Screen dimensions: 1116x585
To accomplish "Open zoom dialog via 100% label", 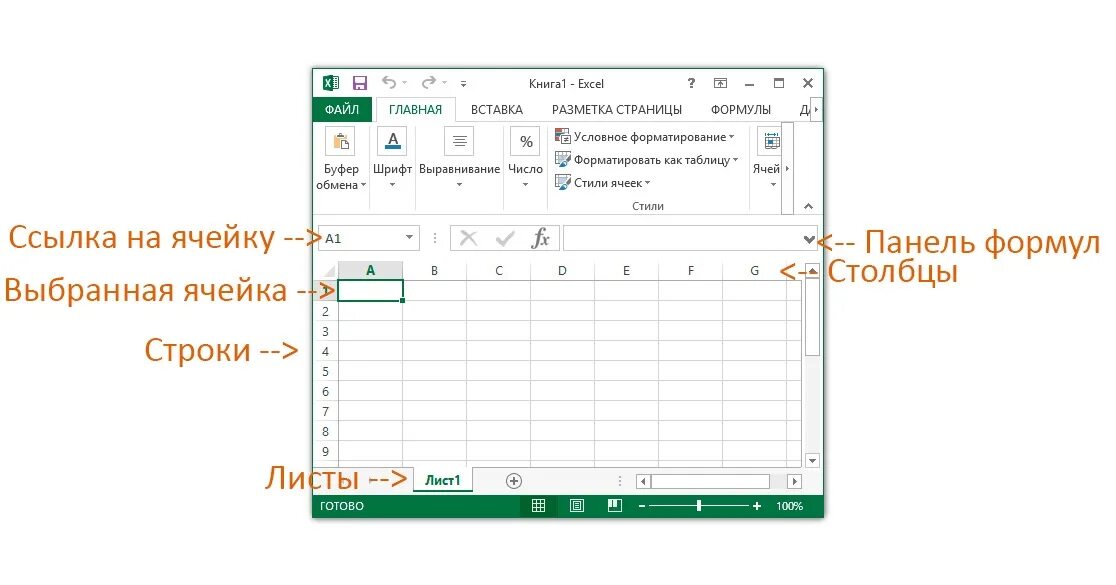I will click(789, 506).
